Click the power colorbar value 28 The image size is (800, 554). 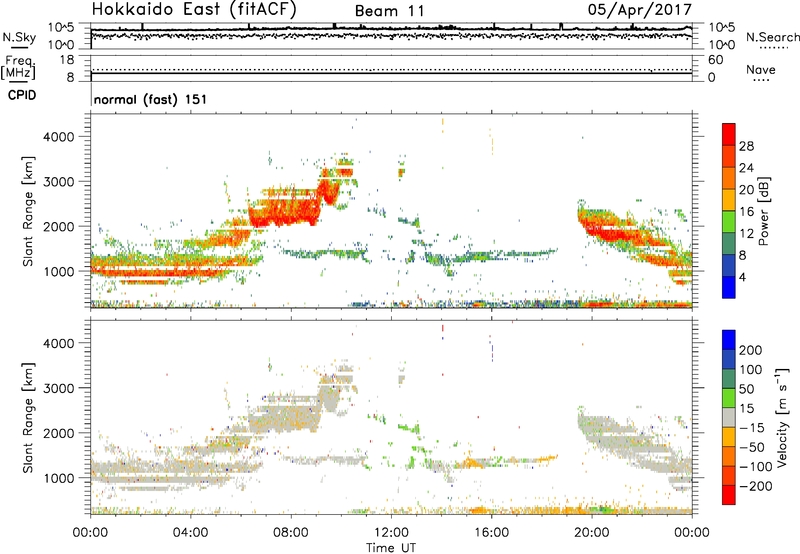(746, 146)
